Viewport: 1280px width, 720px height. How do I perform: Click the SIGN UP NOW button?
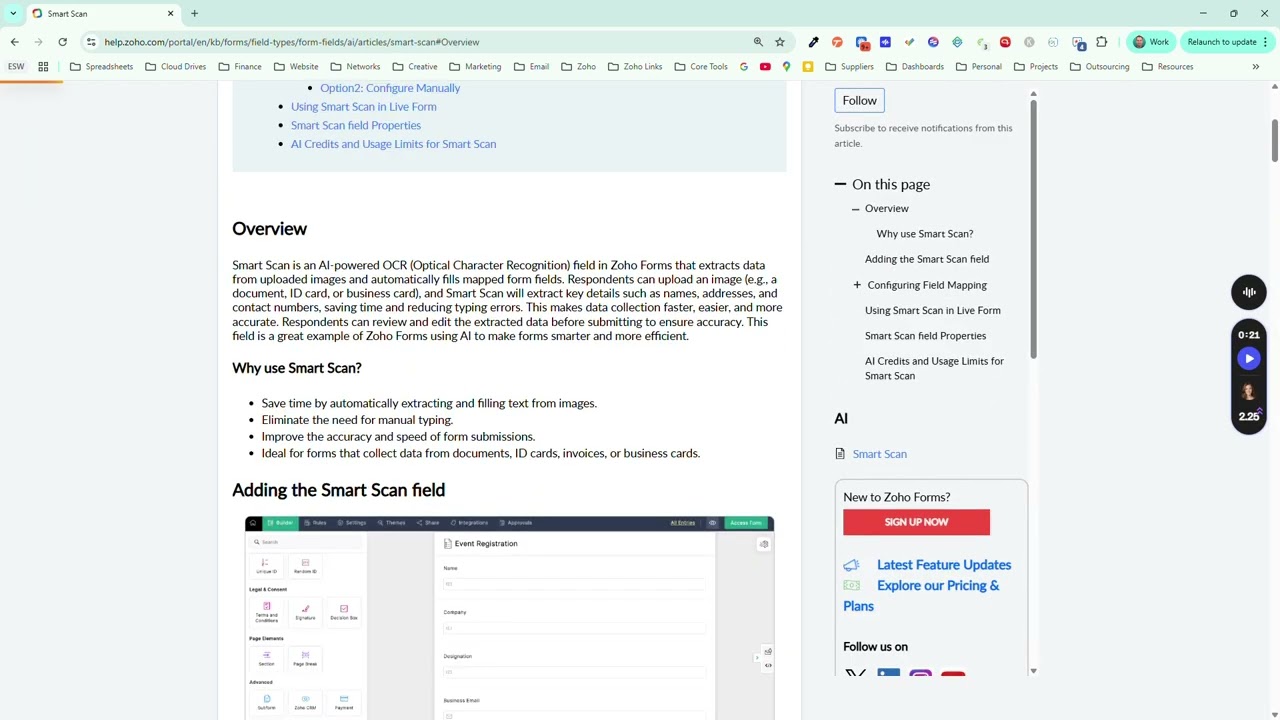coord(916,522)
